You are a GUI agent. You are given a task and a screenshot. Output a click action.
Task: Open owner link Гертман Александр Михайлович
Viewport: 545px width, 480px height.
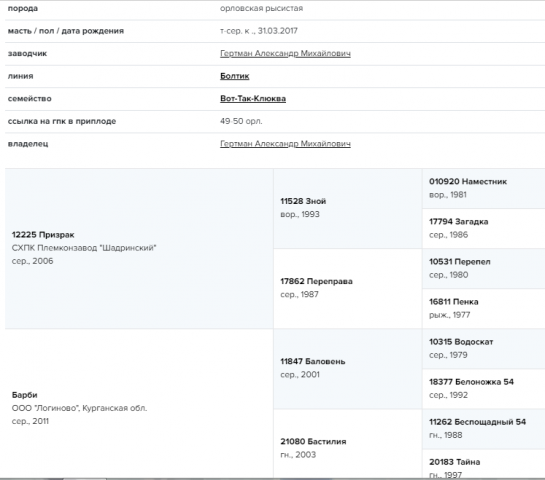tap(285, 144)
